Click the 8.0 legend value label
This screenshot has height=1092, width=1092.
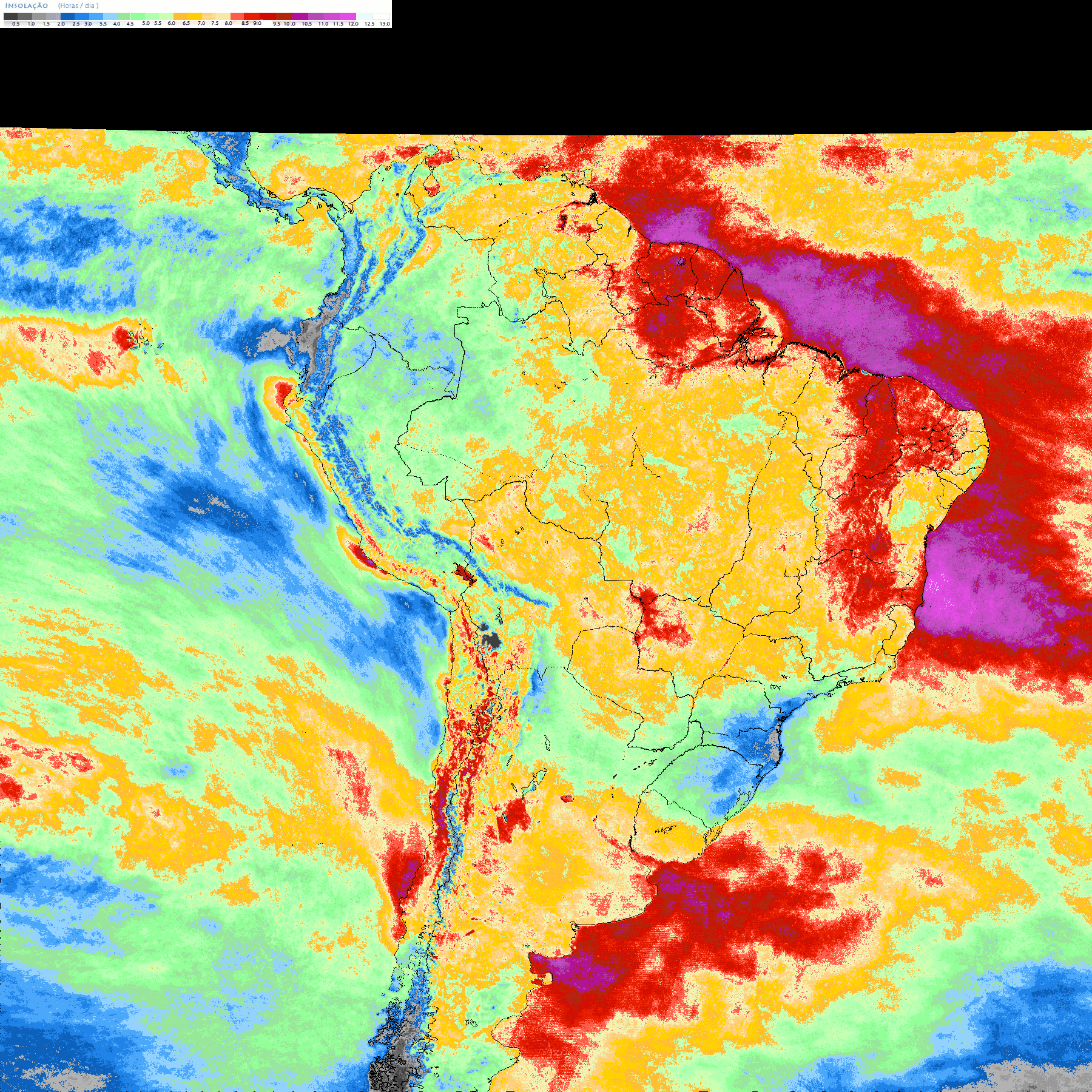[229, 23]
